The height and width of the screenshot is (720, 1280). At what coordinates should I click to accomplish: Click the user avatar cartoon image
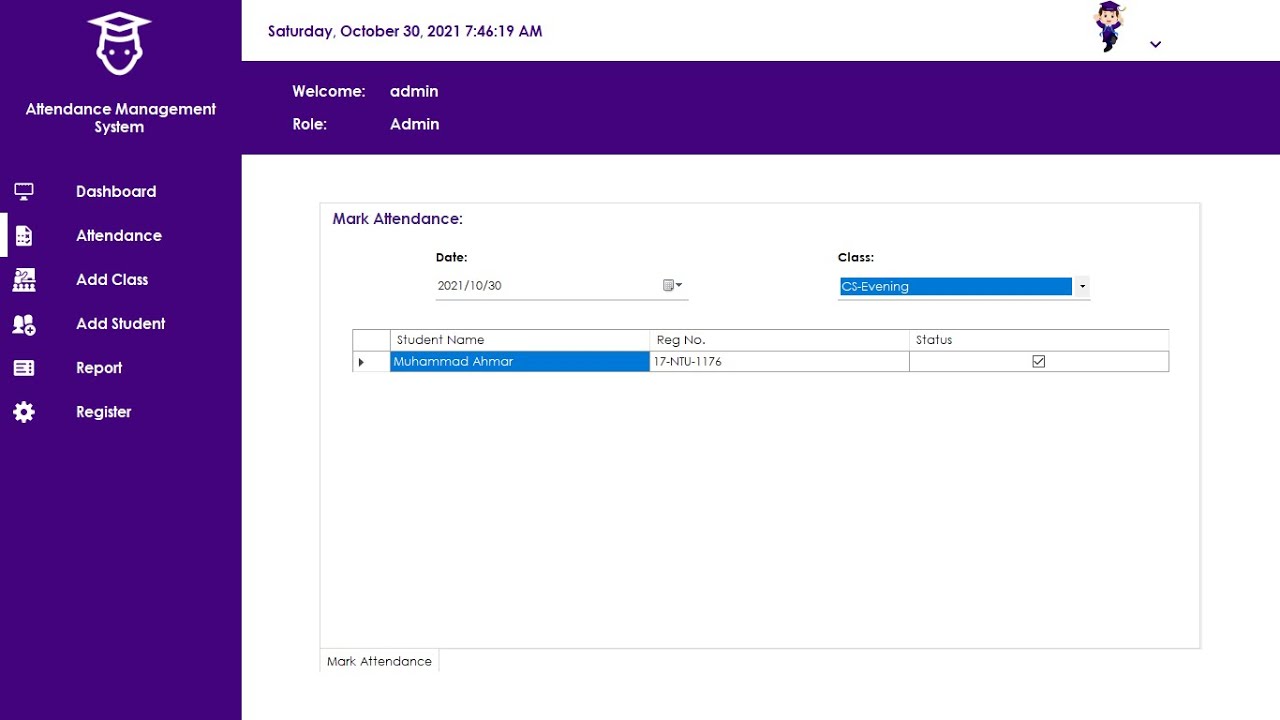[x=1109, y=27]
